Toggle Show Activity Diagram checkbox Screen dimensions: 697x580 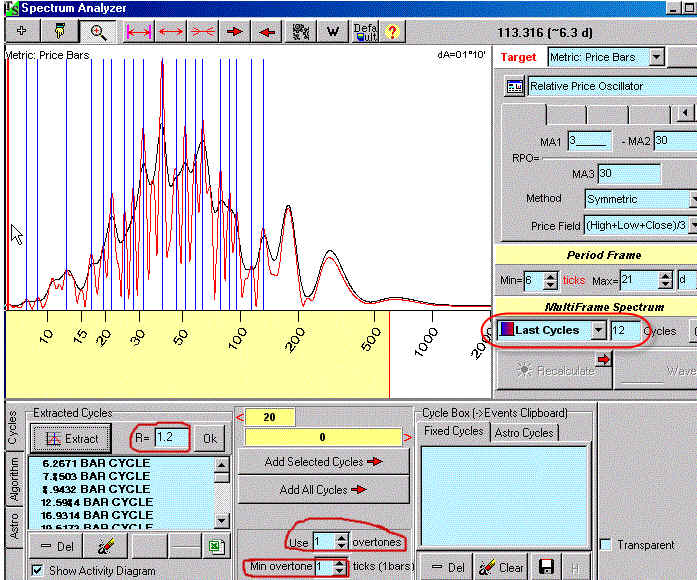[x=37, y=571]
